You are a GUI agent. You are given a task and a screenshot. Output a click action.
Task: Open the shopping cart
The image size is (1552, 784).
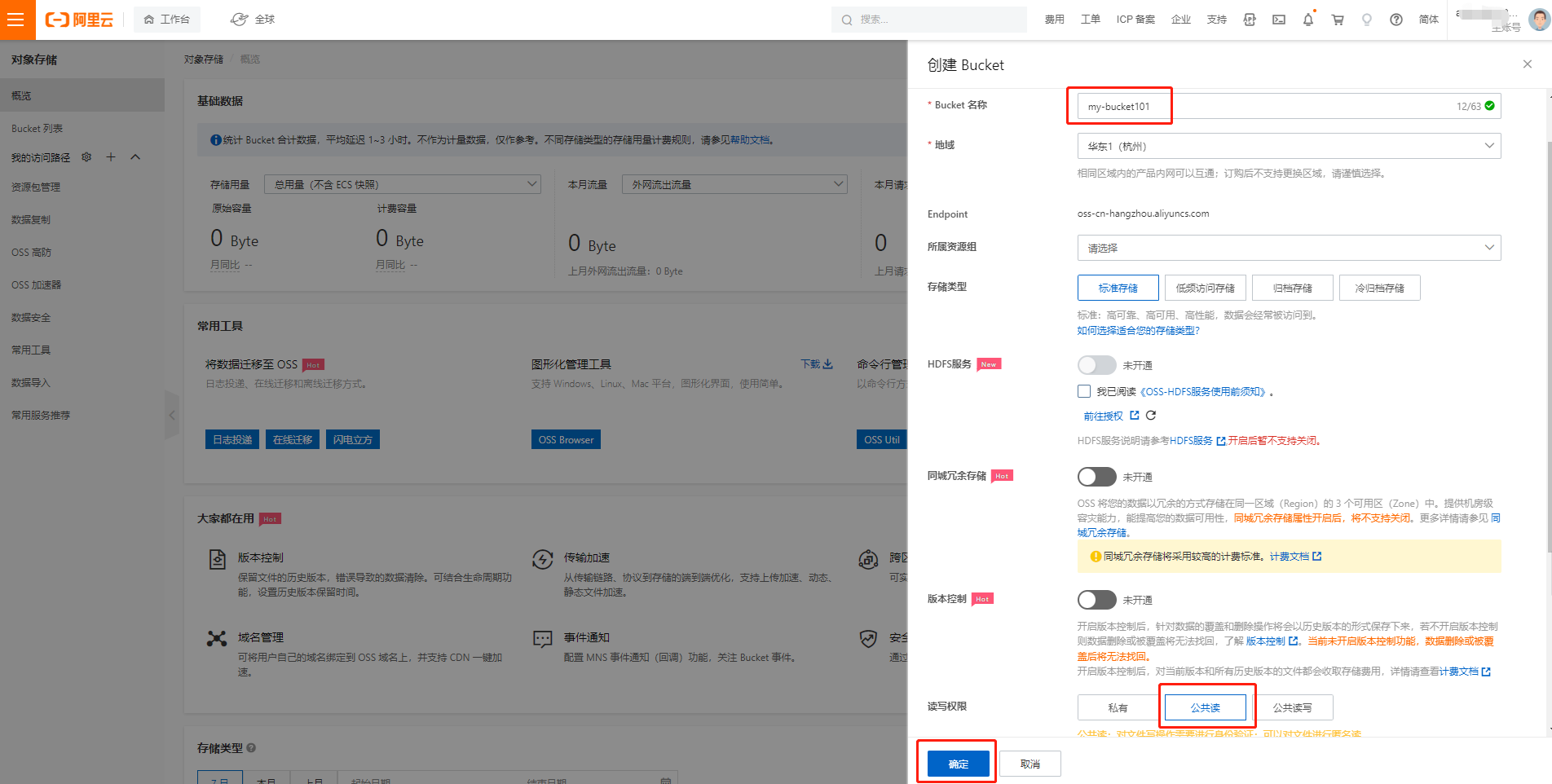[1338, 20]
